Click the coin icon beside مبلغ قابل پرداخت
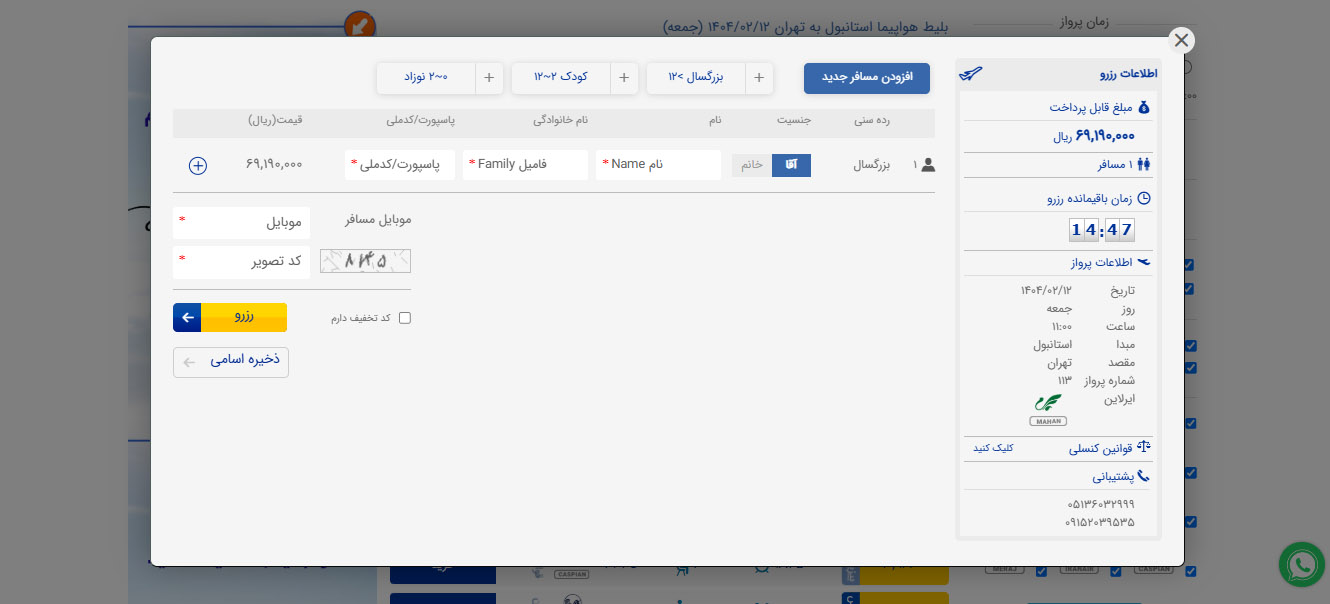 1145,108
